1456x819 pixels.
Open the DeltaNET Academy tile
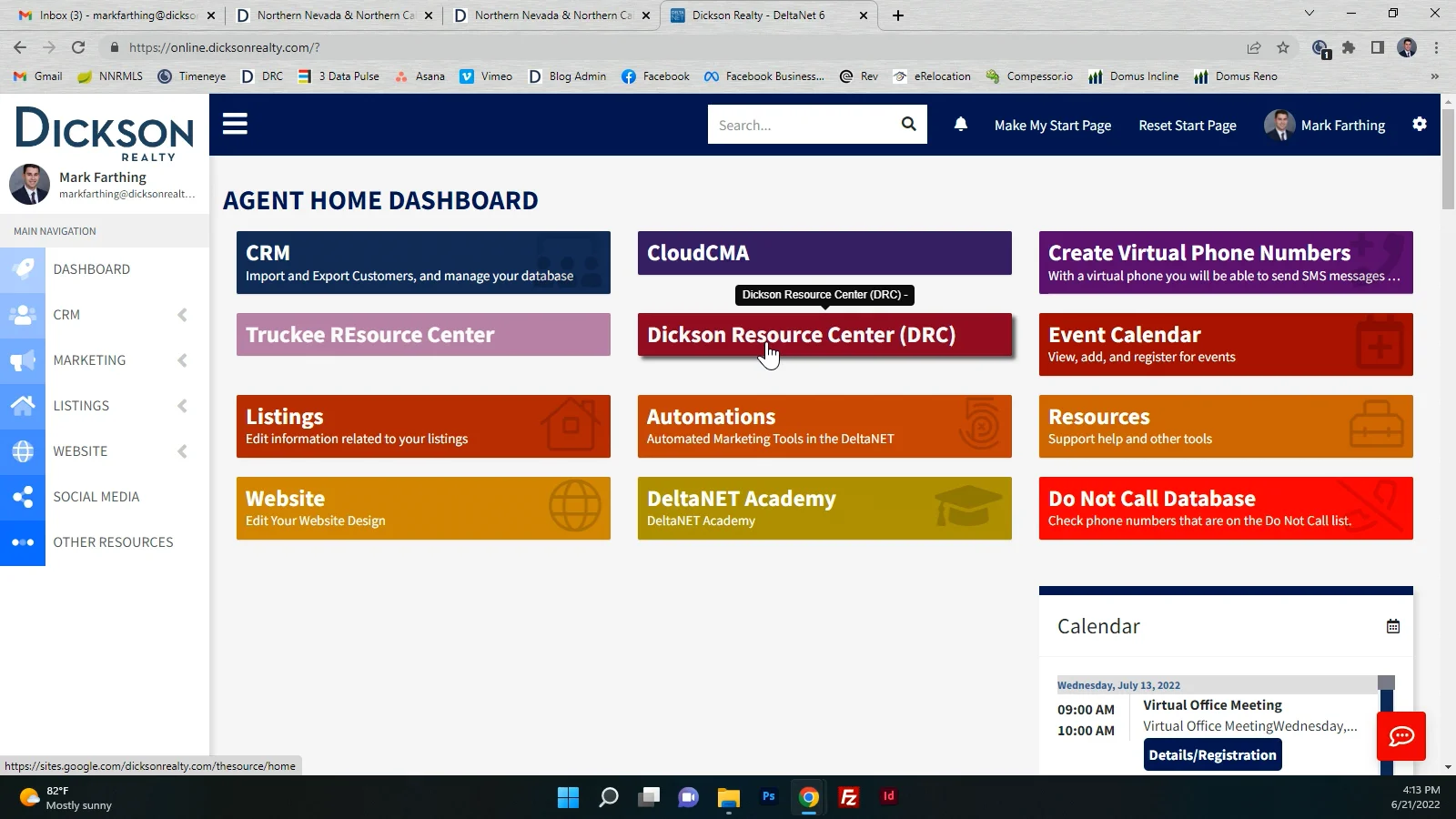pos(824,508)
